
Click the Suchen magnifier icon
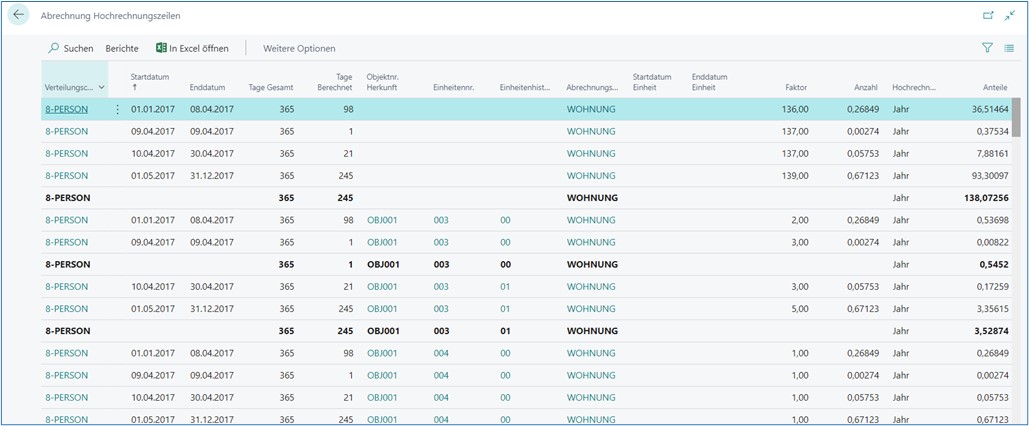54,48
